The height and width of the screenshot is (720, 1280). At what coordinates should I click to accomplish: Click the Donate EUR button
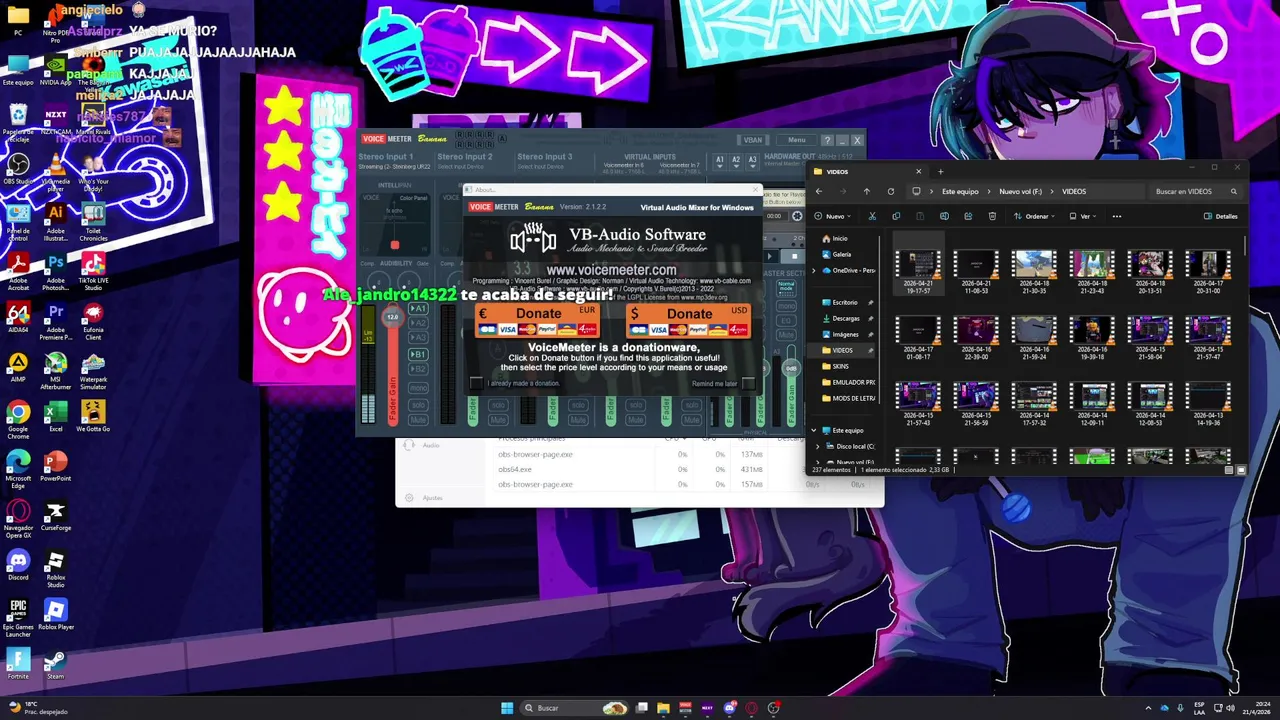[538, 321]
